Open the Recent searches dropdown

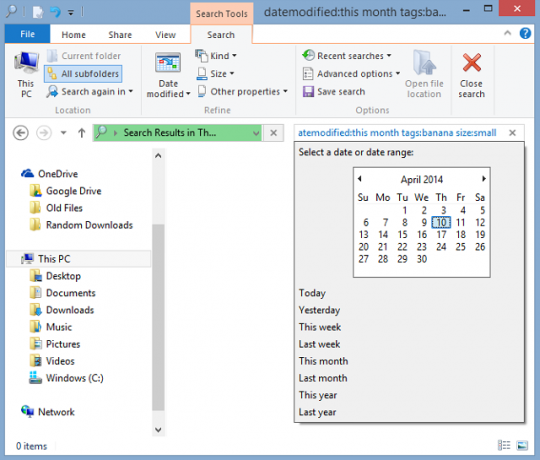coord(347,55)
